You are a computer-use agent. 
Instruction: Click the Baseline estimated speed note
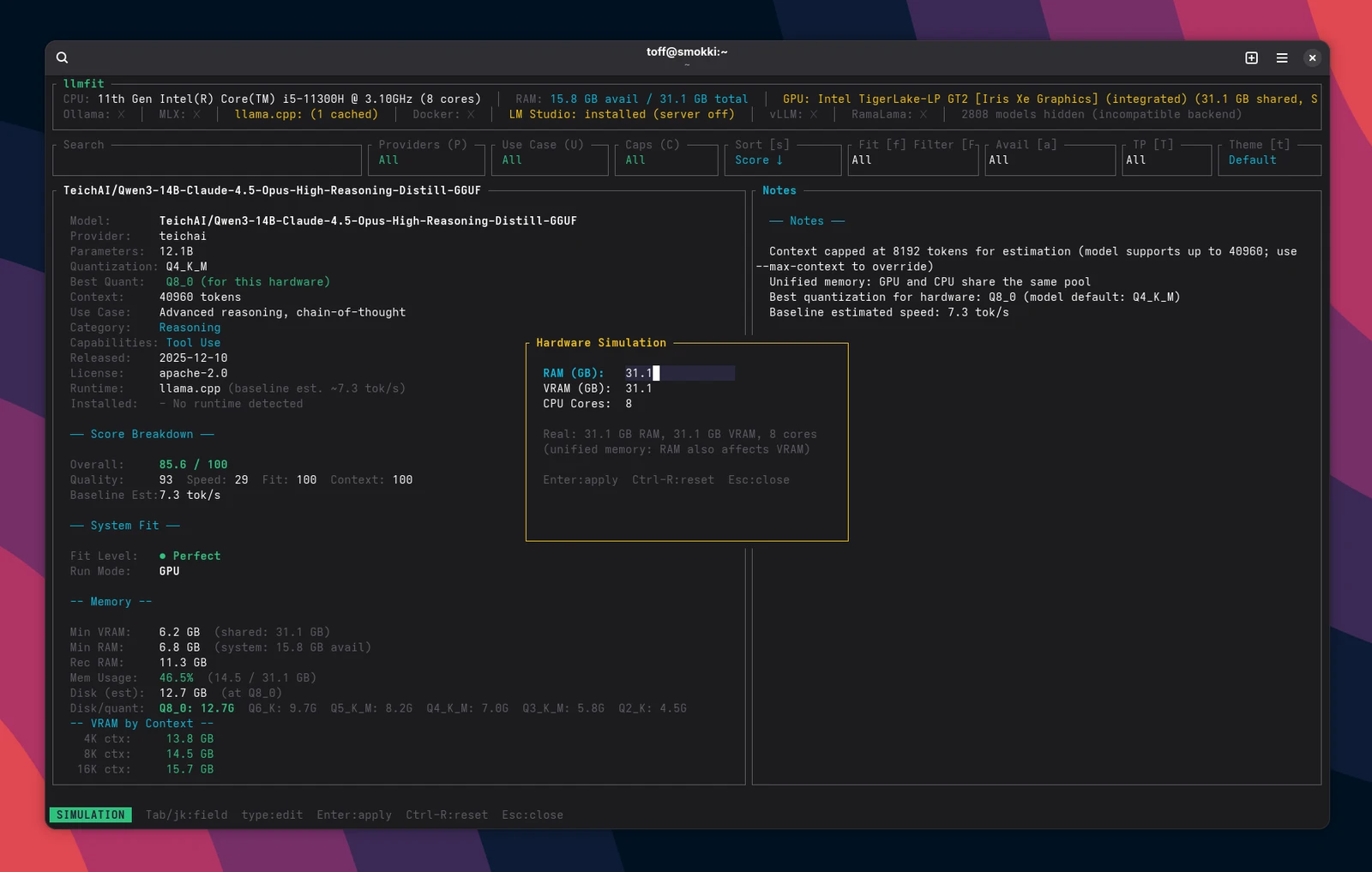[889, 313]
